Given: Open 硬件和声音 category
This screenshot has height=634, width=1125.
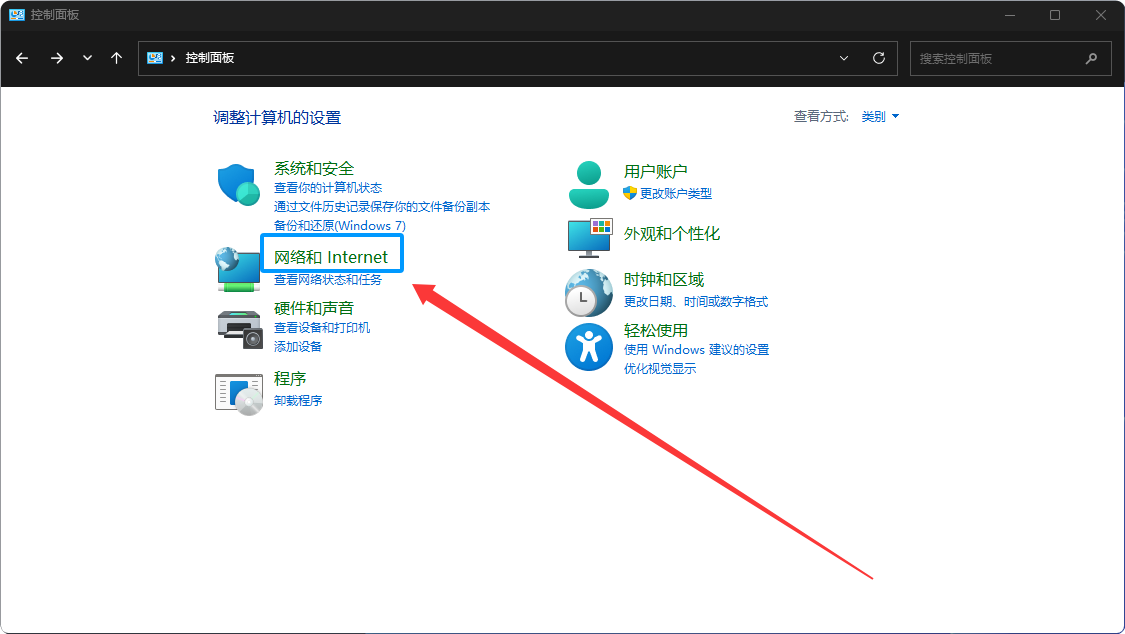Looking at the screenshot, I should 314,308.
